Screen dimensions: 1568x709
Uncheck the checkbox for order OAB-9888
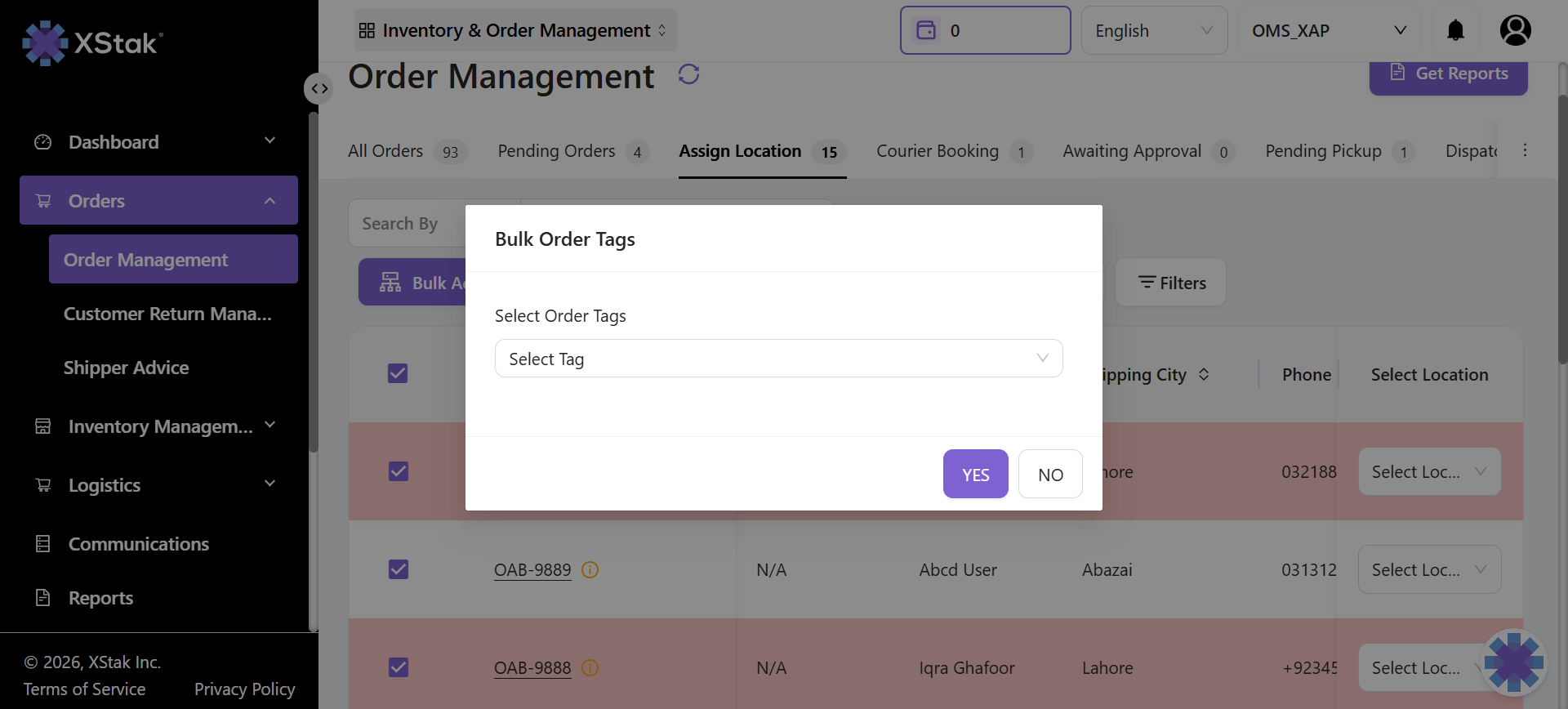coord(398,667)
